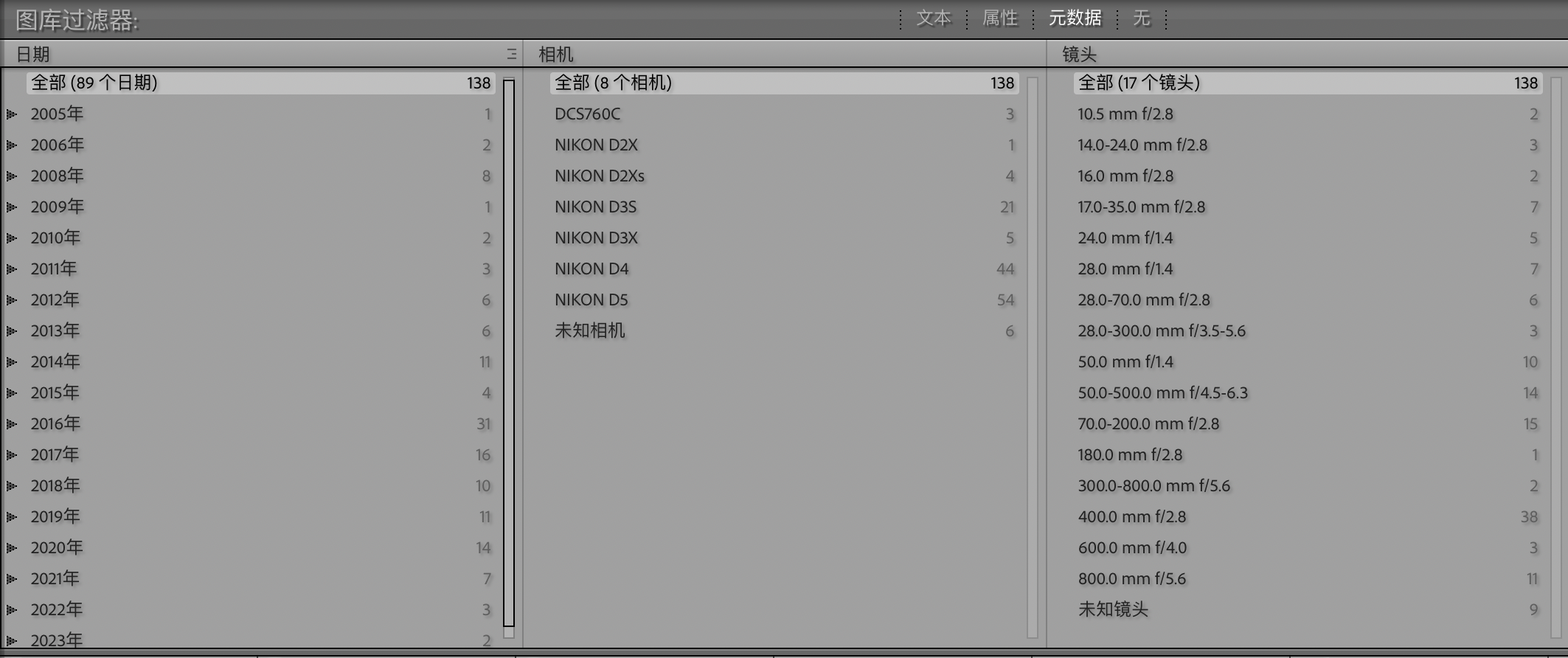Filter by 300.0-800.0 mm f/5.6 lens
Viewport: 1568px width, 658px height.
pyautogui.click(x=1308, y=485)
